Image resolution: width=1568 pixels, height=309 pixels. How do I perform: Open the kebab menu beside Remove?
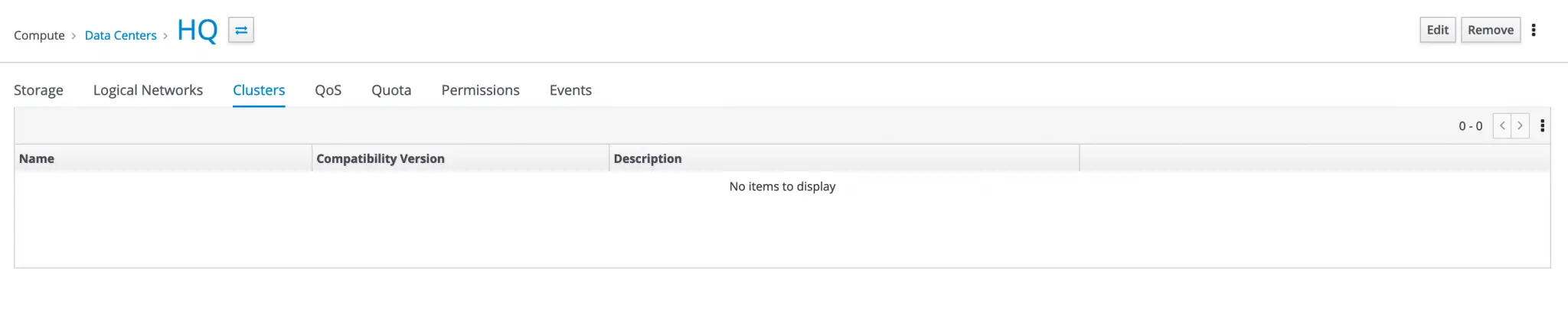pyautogui.click(x=1534, y=30)
